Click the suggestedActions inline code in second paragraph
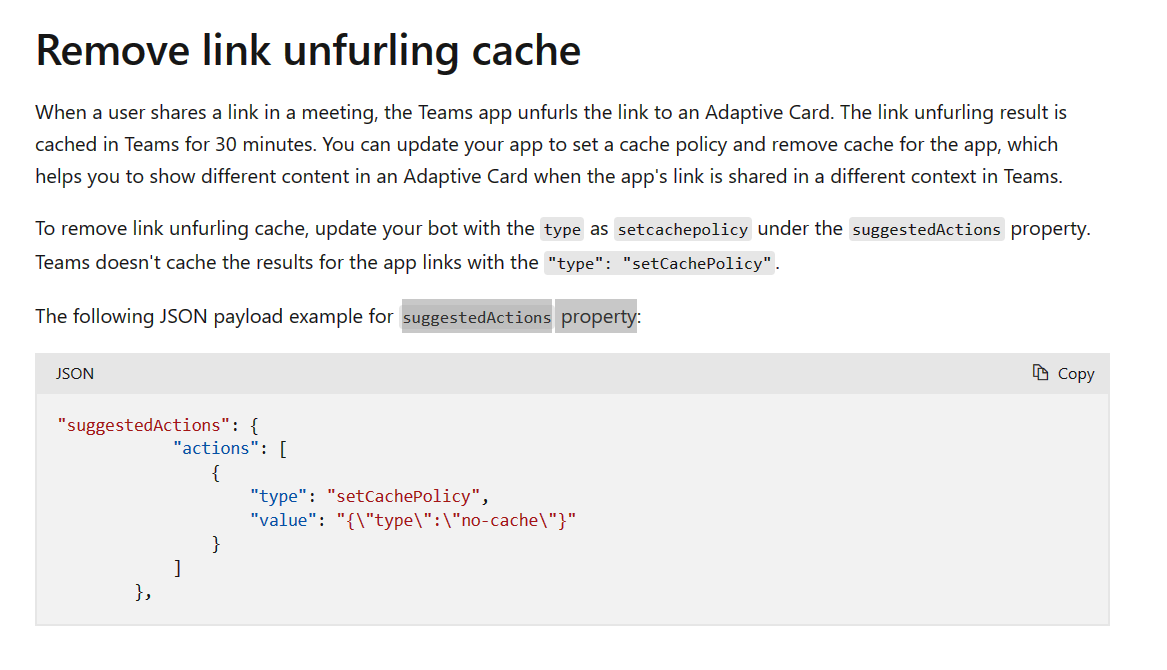Viewport: 1167px width, 670px height. pos(926,229)
